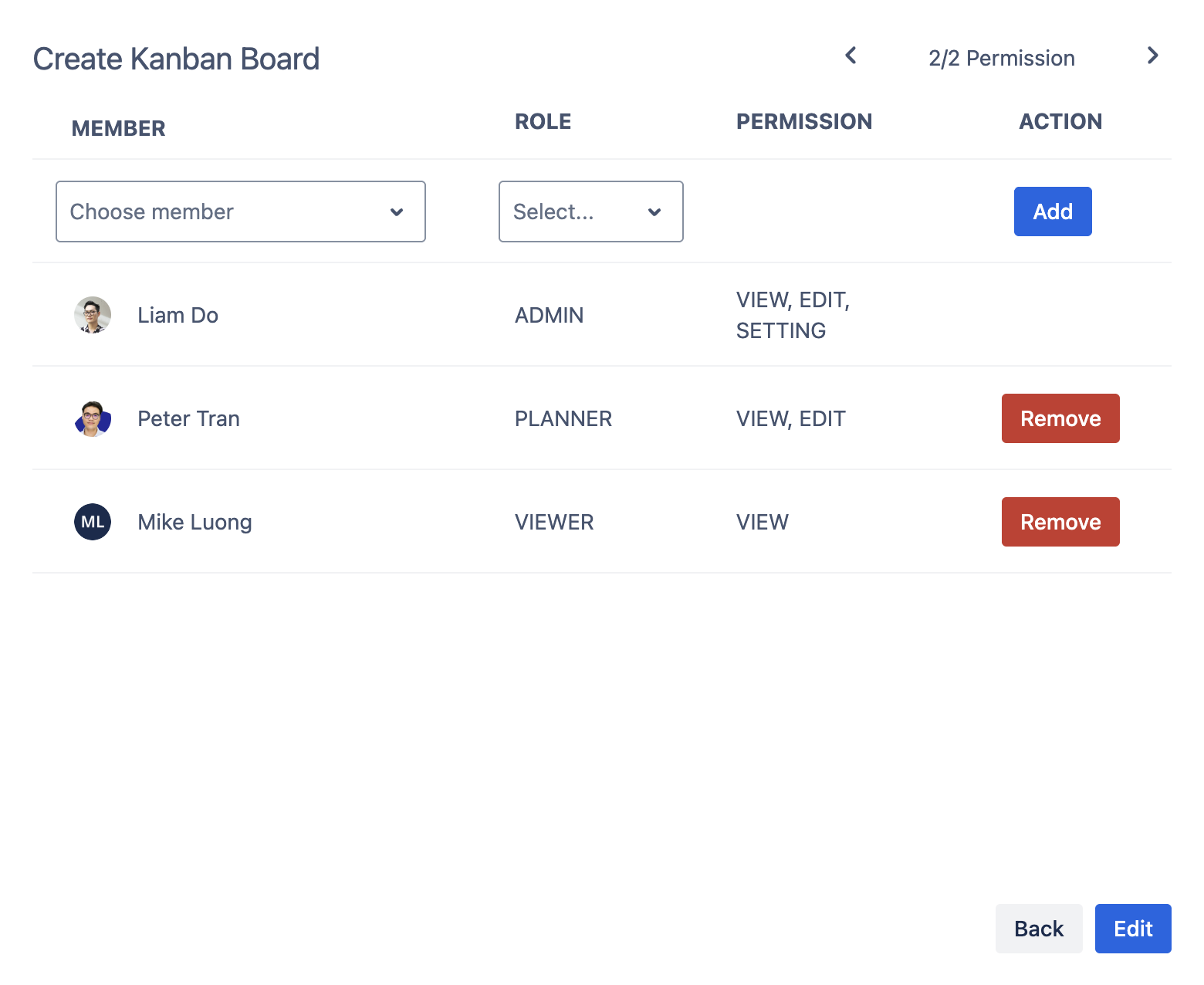Click the role Select dropdown arrow
This screenshot has height=985, width=1204.
click(x=654, y=212)
